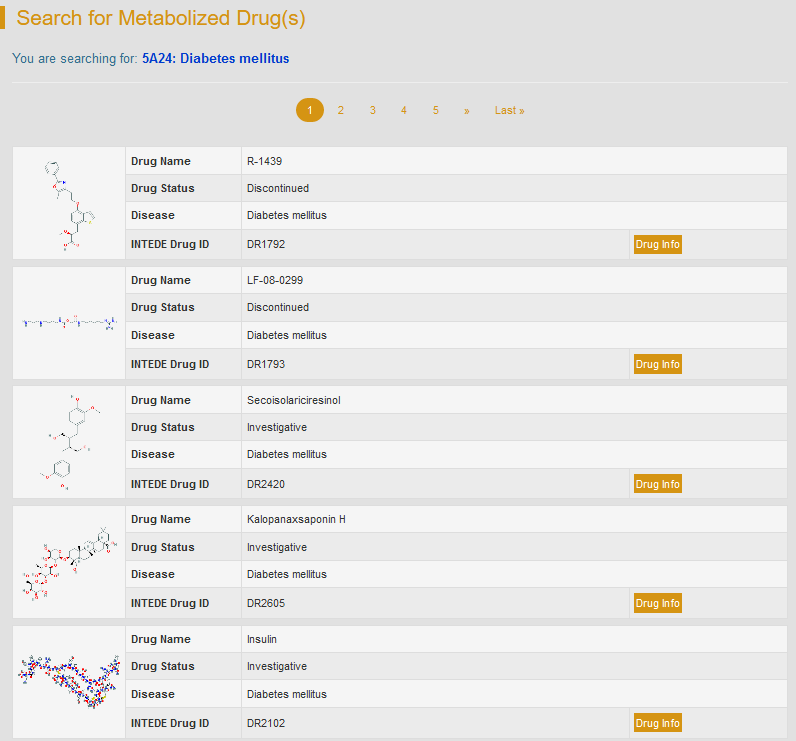Screen dimensions: 796x741
Task: Jump to the Last » results page
Action: pyautogui.click(x=509, y=110)
